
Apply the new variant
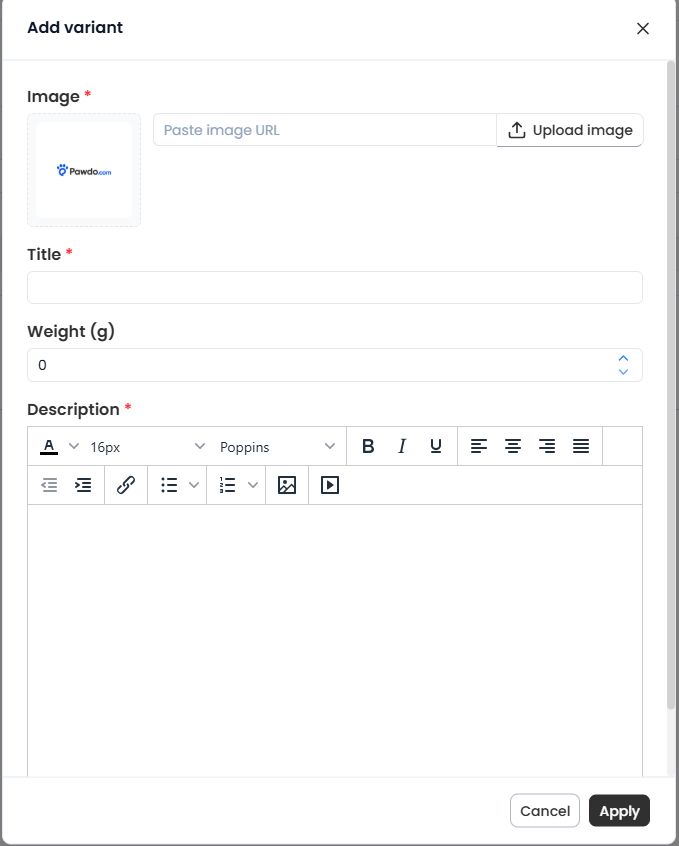coord(619,811)
